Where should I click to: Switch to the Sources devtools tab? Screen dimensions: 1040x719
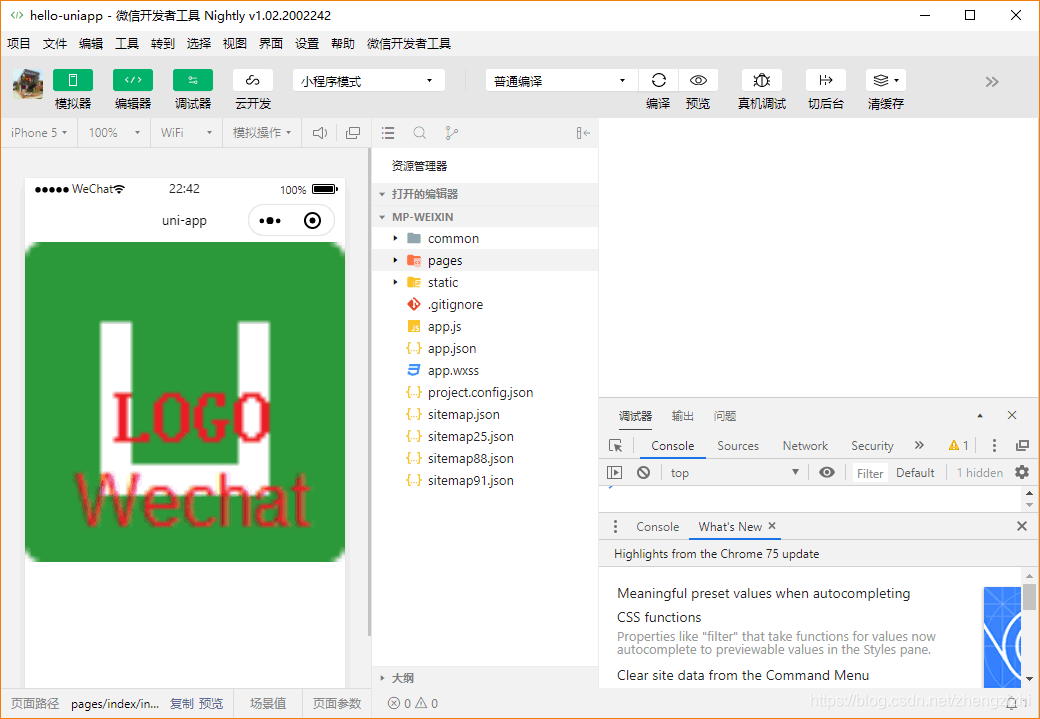pos(738,446)
